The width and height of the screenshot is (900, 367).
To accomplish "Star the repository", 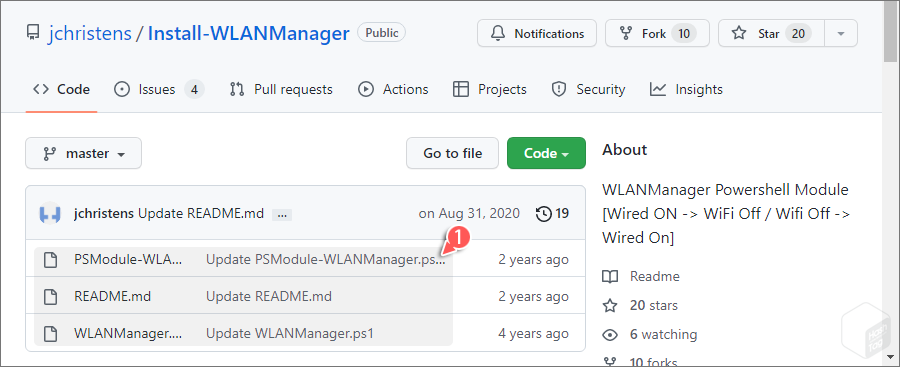I will (x=771, y=33).
